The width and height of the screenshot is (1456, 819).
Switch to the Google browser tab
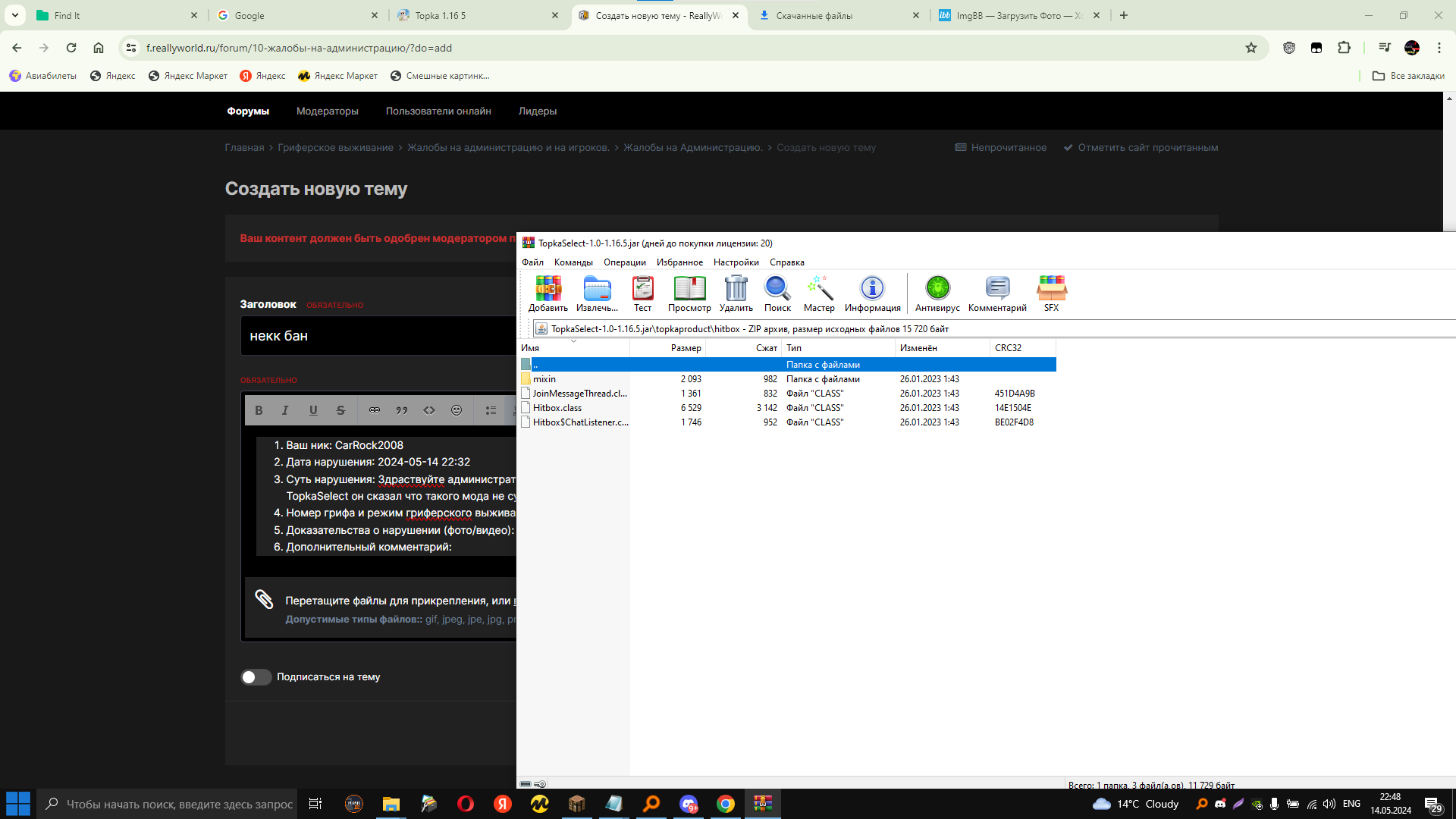pyautogui.click(x=297, y=15)
